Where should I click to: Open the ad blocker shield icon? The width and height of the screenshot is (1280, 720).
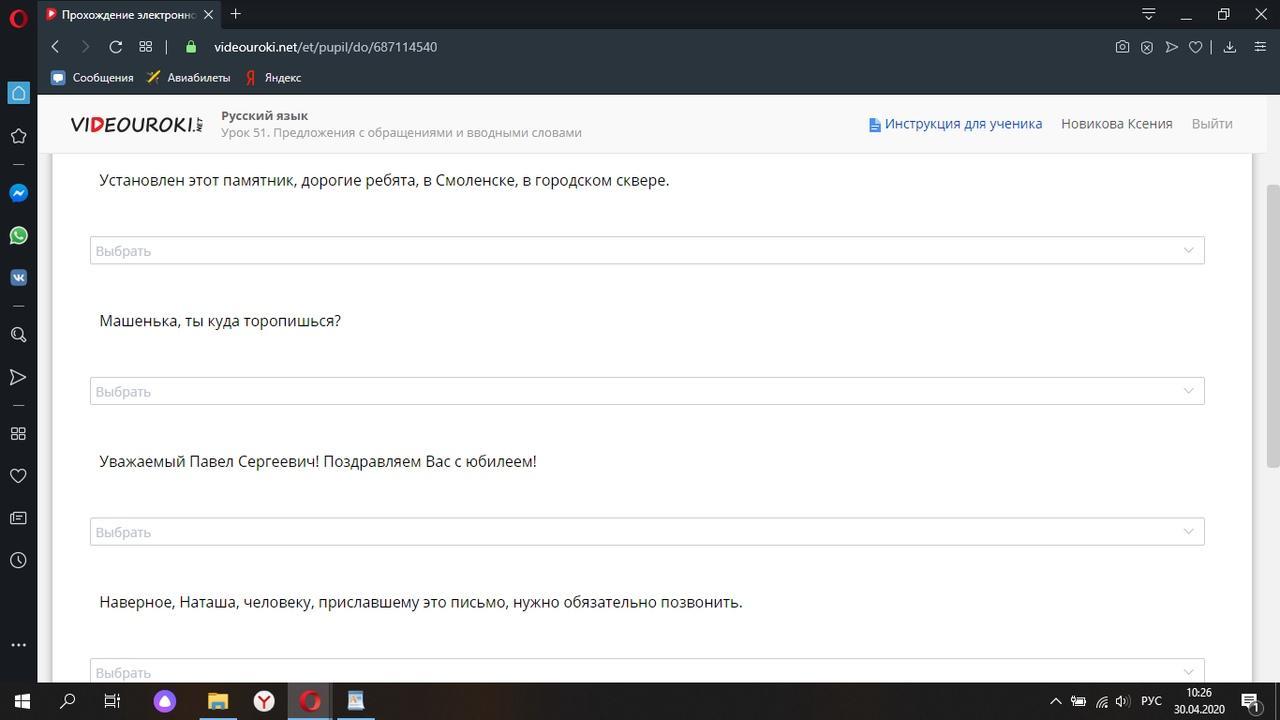pos(1147,47)
